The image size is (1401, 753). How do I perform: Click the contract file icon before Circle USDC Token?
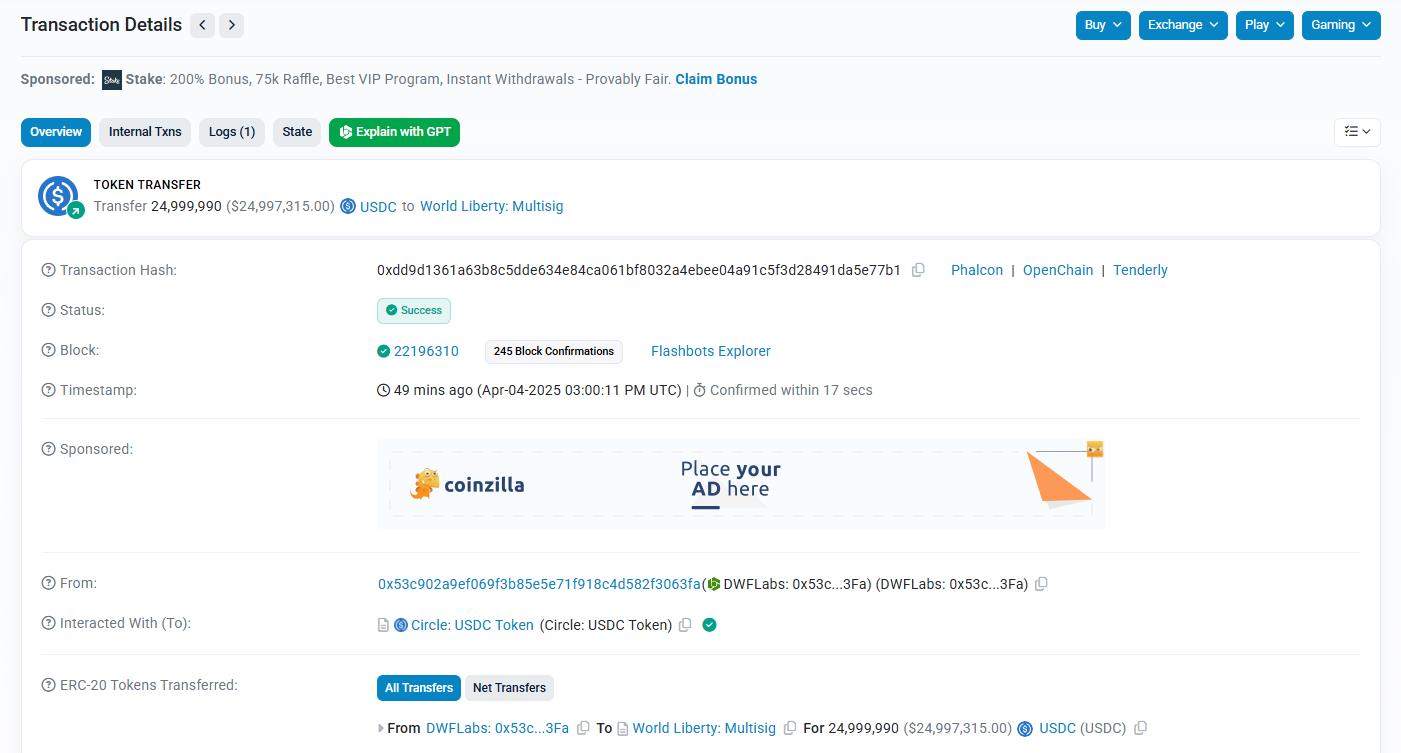click(383, 625)
